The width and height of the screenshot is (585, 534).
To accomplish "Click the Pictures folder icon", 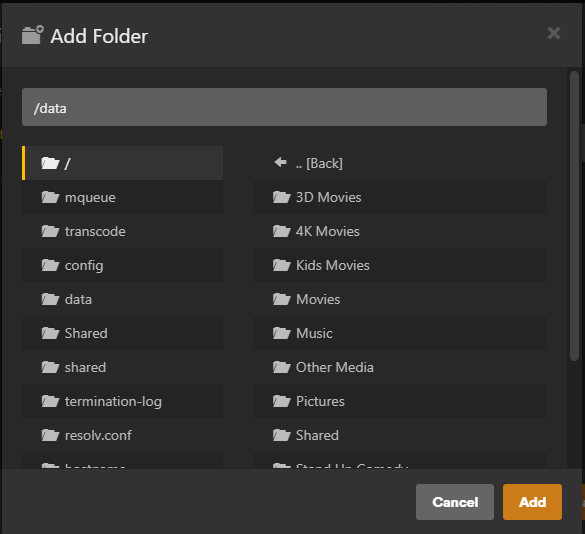I will click(282, 401).
